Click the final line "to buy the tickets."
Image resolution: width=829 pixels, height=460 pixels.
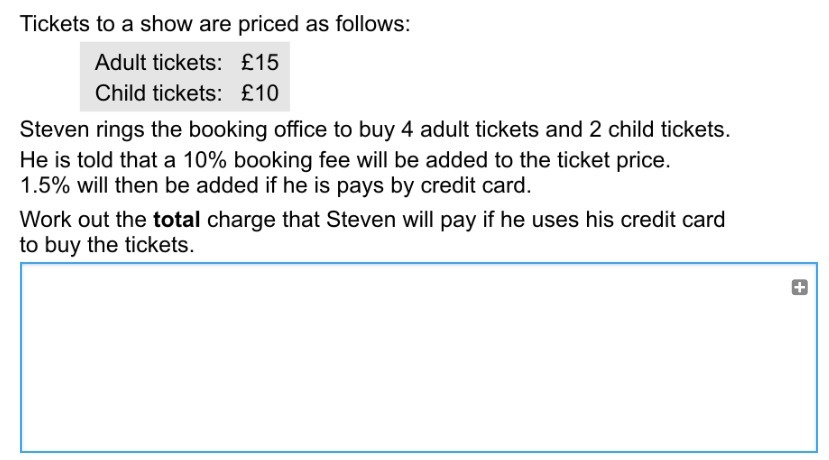tap(107, 245)
